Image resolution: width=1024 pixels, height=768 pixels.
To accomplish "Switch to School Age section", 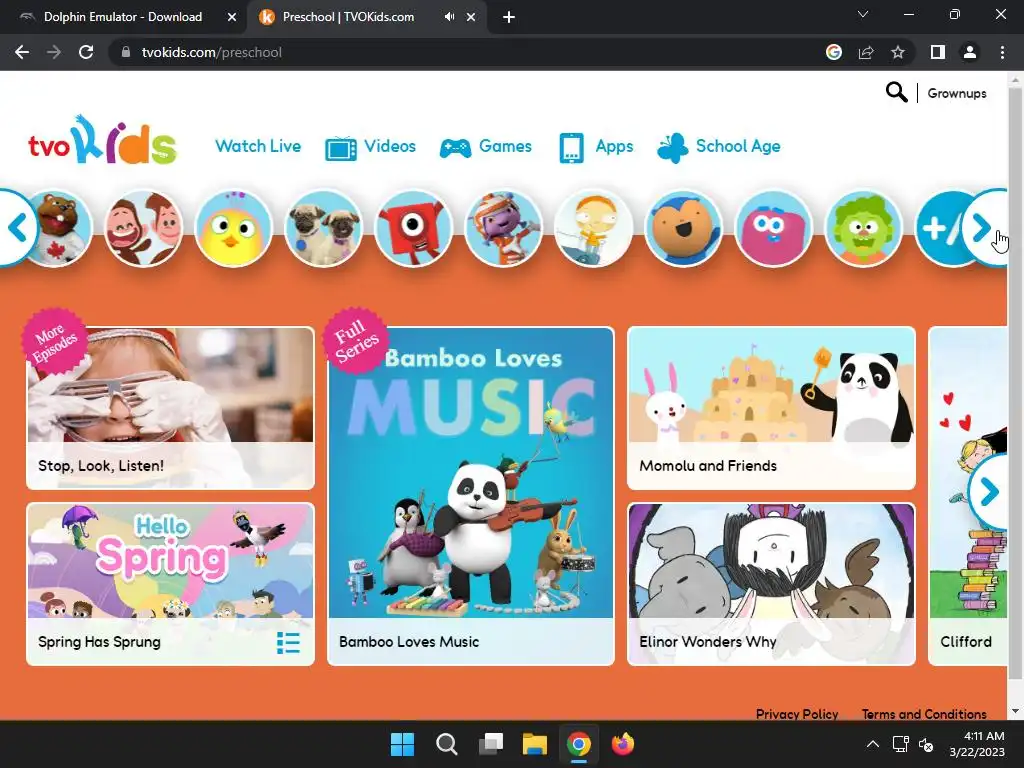I will [x=738, y=146].
